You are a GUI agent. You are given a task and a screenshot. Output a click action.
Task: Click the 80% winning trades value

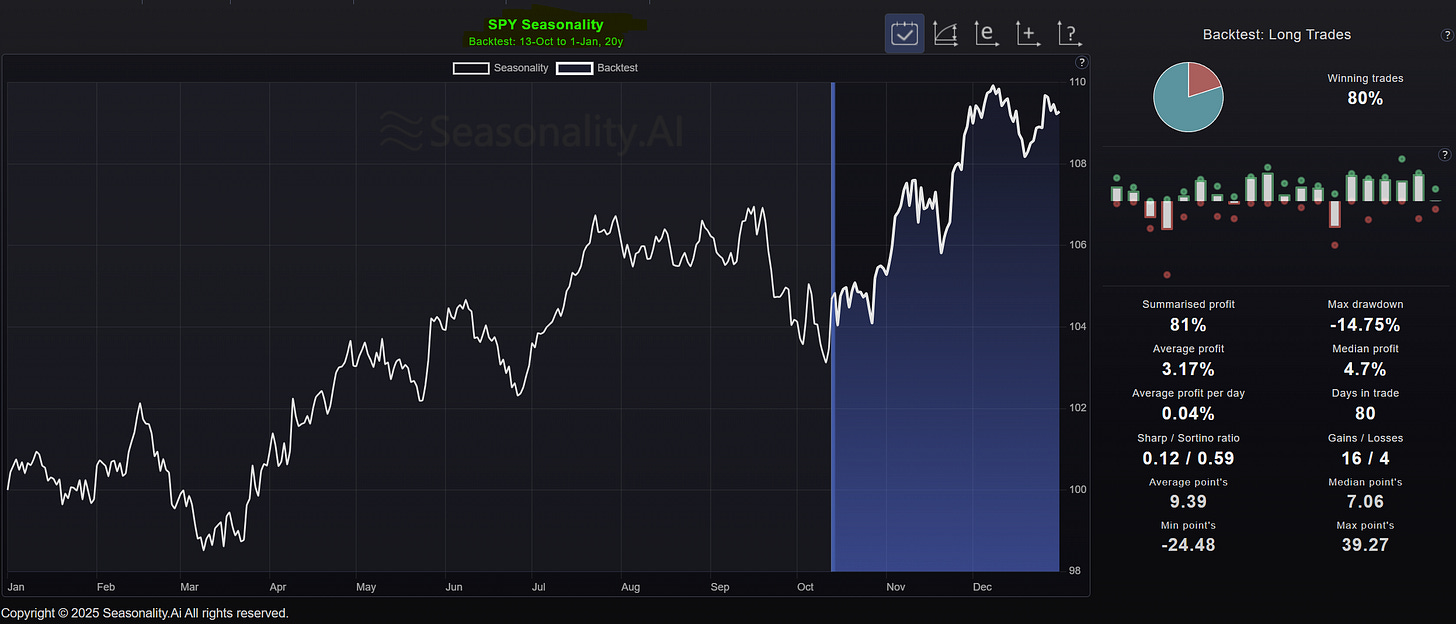1365,98
